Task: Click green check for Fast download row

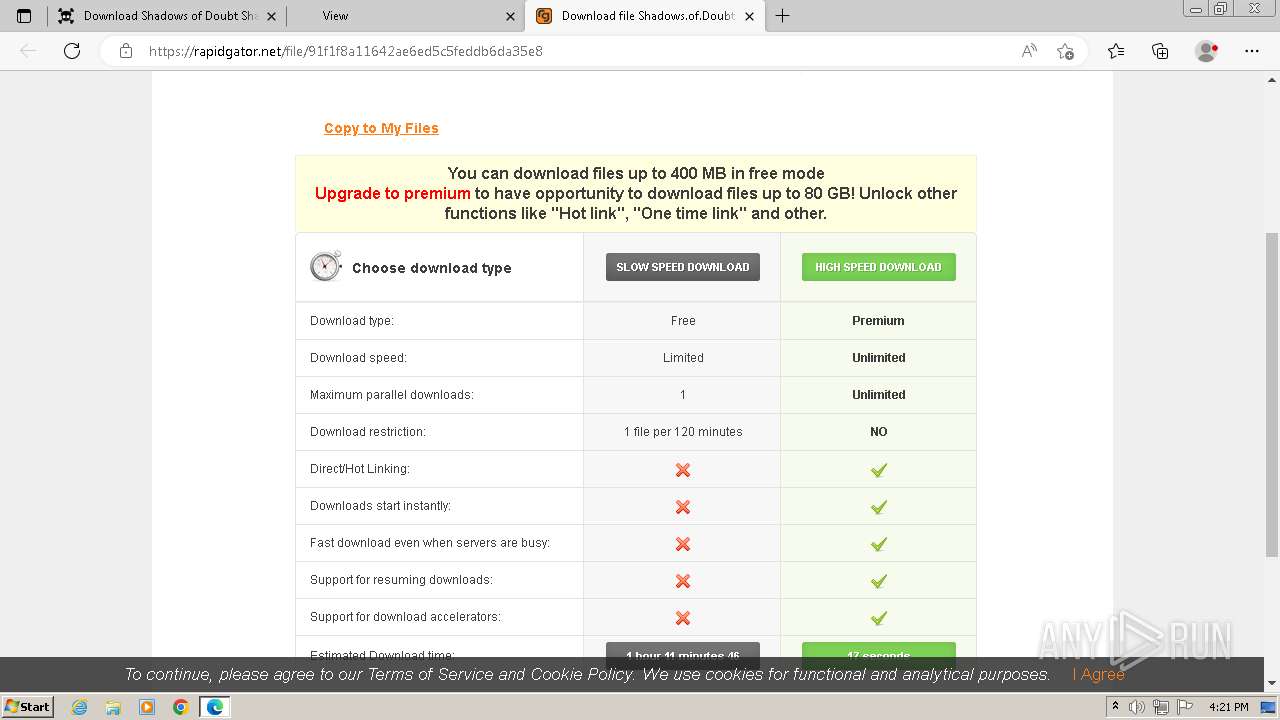Action: coord(879,544)
